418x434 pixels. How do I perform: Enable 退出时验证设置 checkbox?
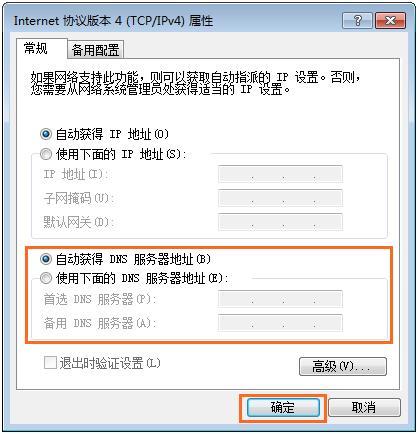point(50,363)
